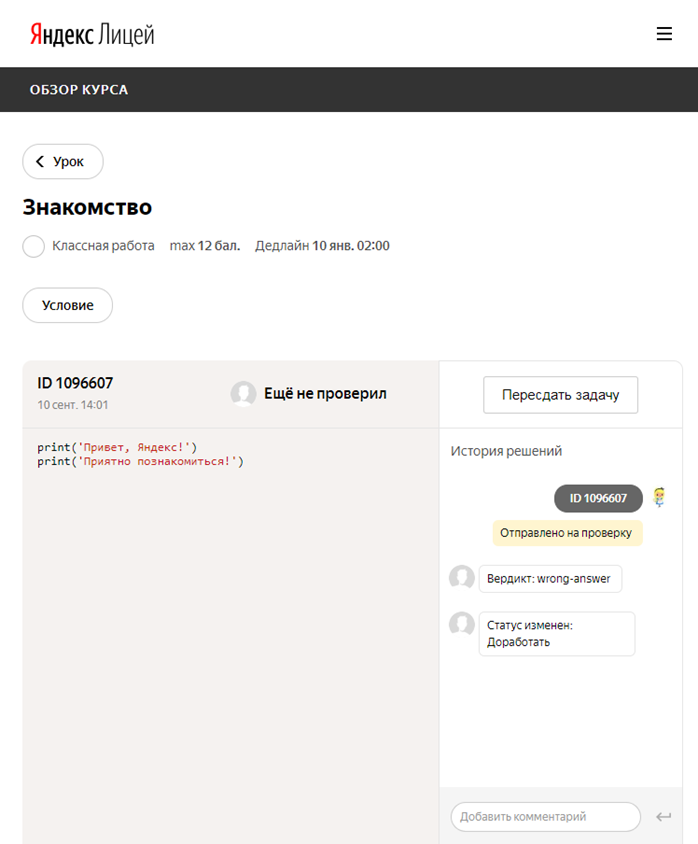Screen dimensions: 698x844
Task: Click avatar beside Статус изменен message
Action: [462, 624]
